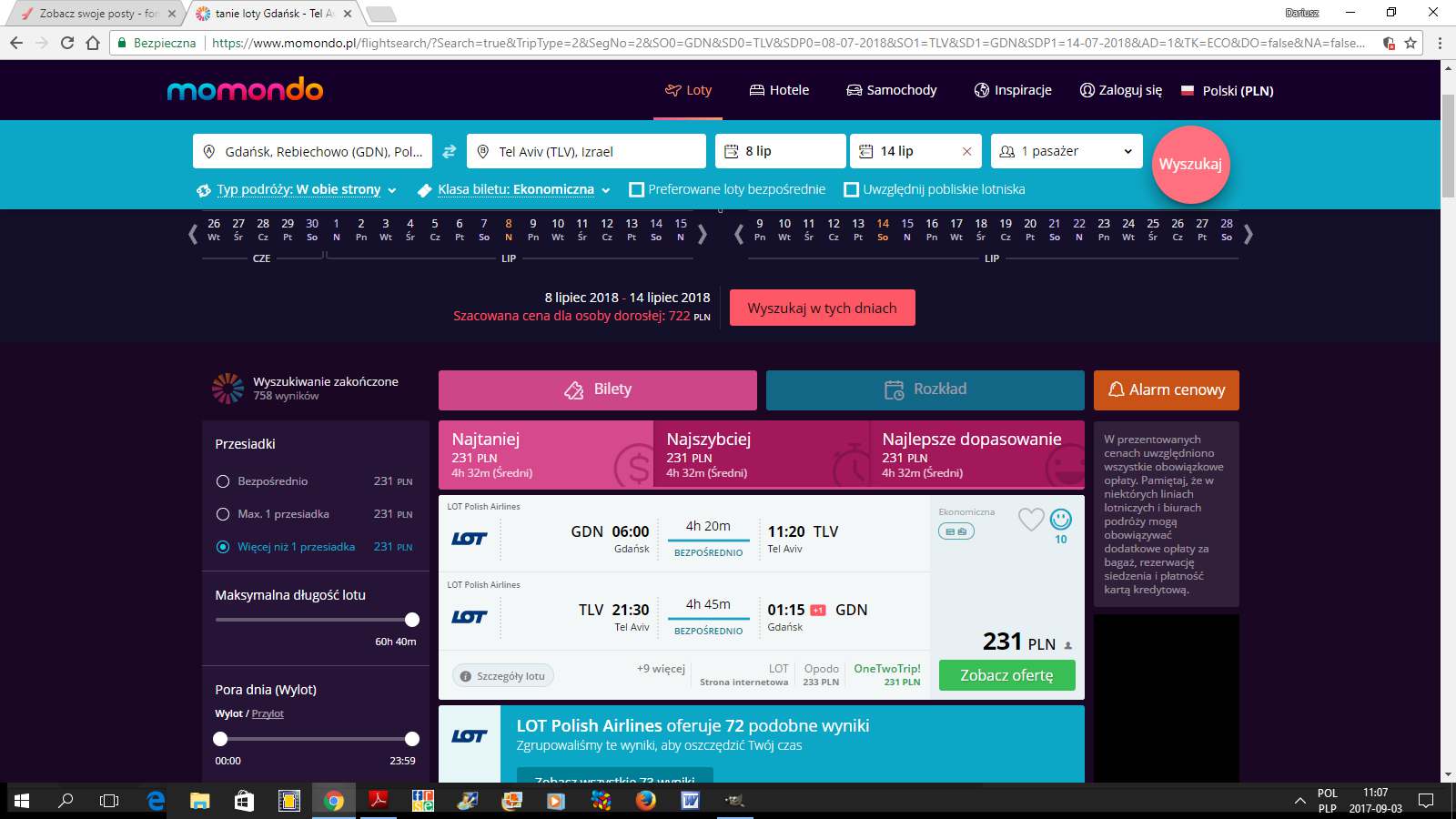The width and height of the screenshot is (1456, 819).
Task: Click Wyszukaj w tych dniach button
Action: (823, 308)
